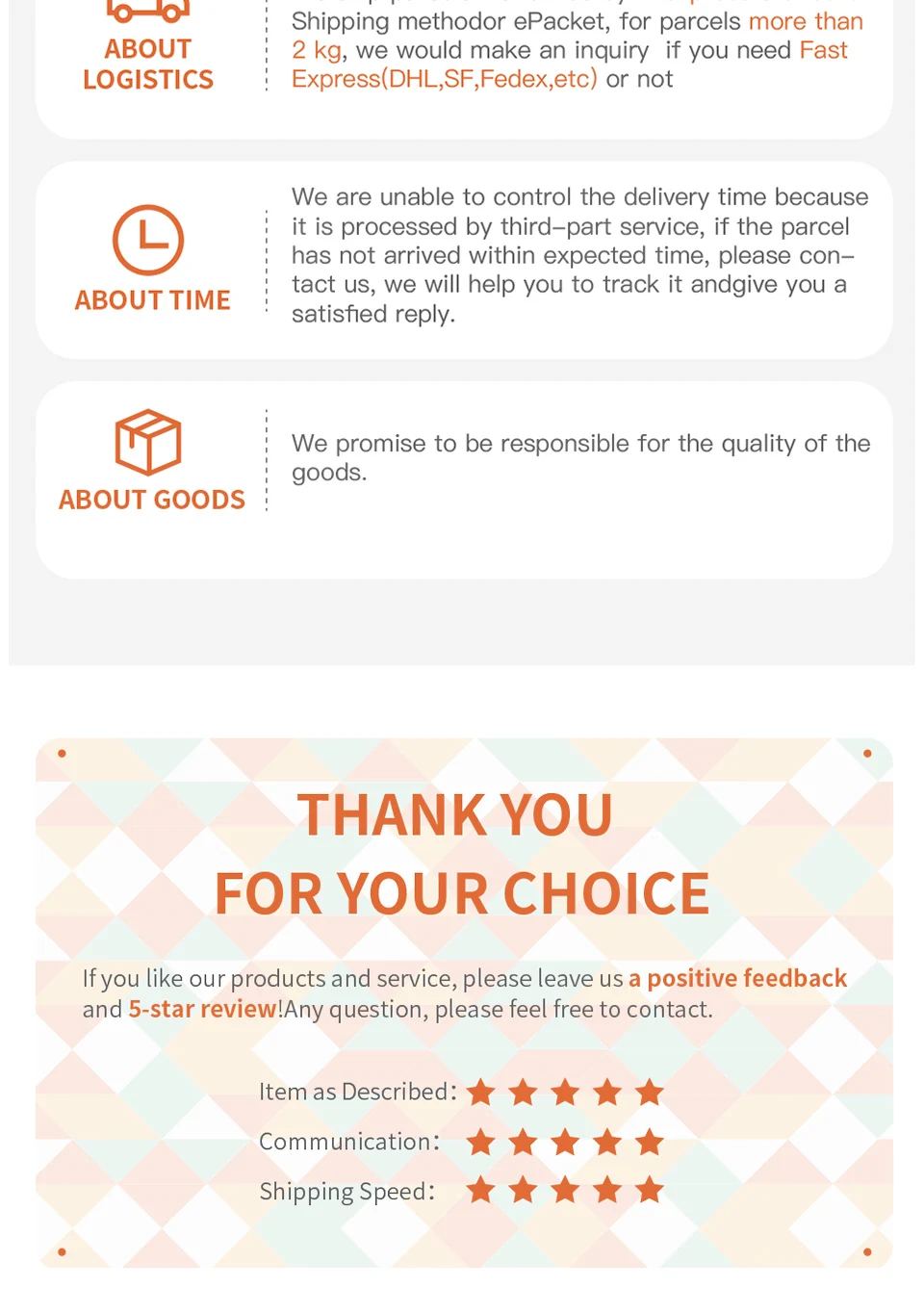Click the 'THANK YOU' headline text

(x=455, y=815)
